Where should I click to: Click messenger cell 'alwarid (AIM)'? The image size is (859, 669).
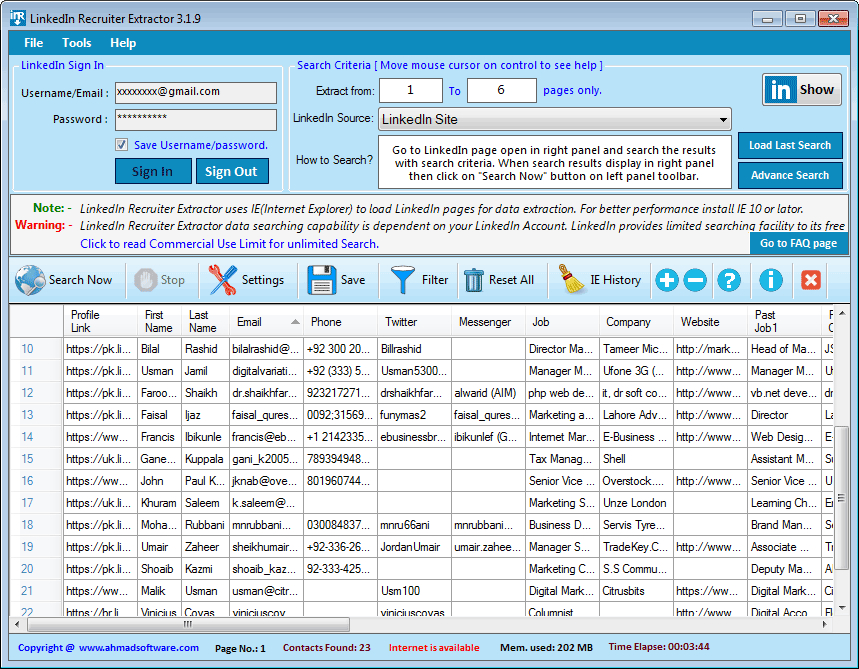click(488, 393)
